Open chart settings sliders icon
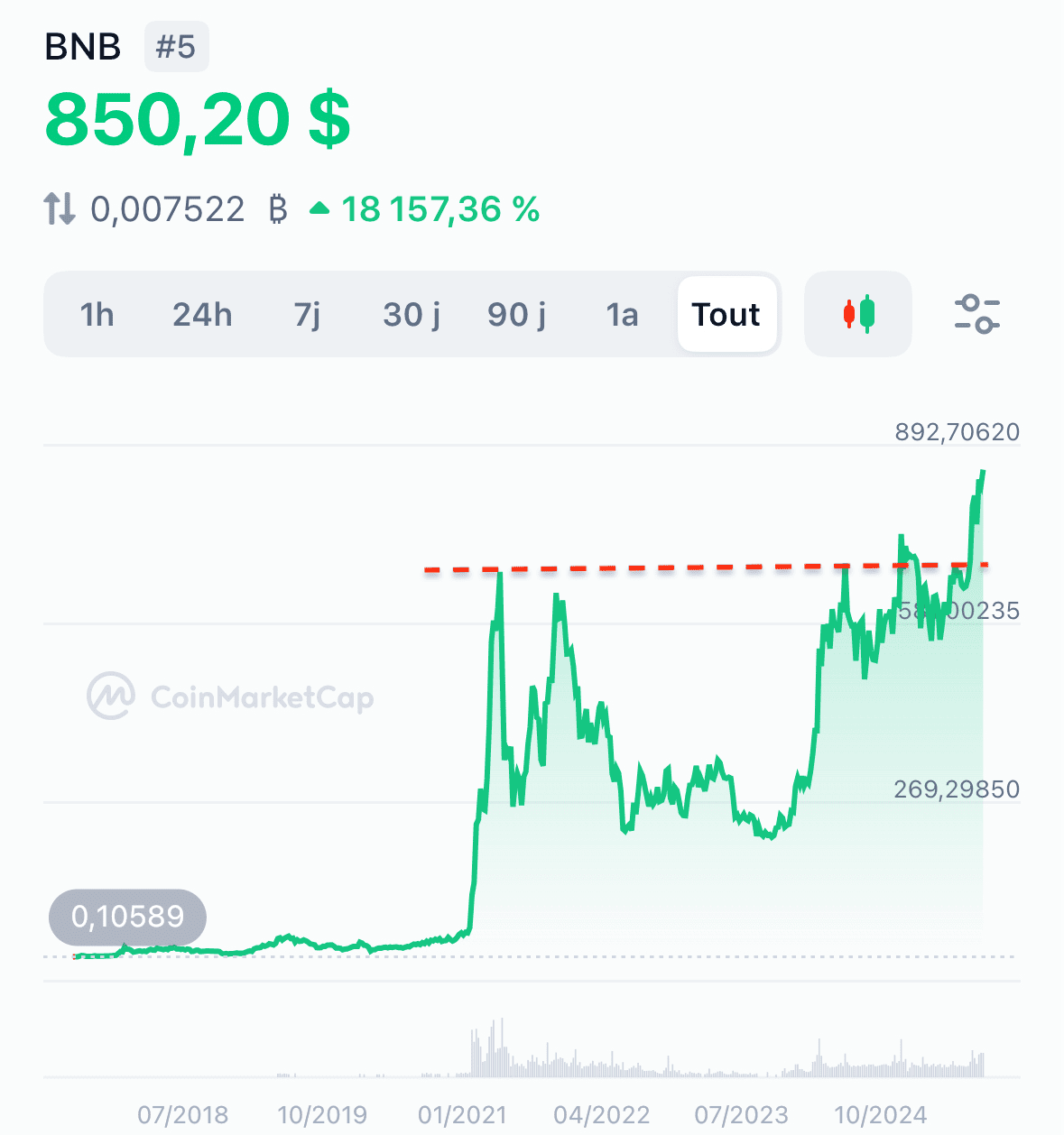Screen dimensions: 1064x1135 tap(976, 314)
